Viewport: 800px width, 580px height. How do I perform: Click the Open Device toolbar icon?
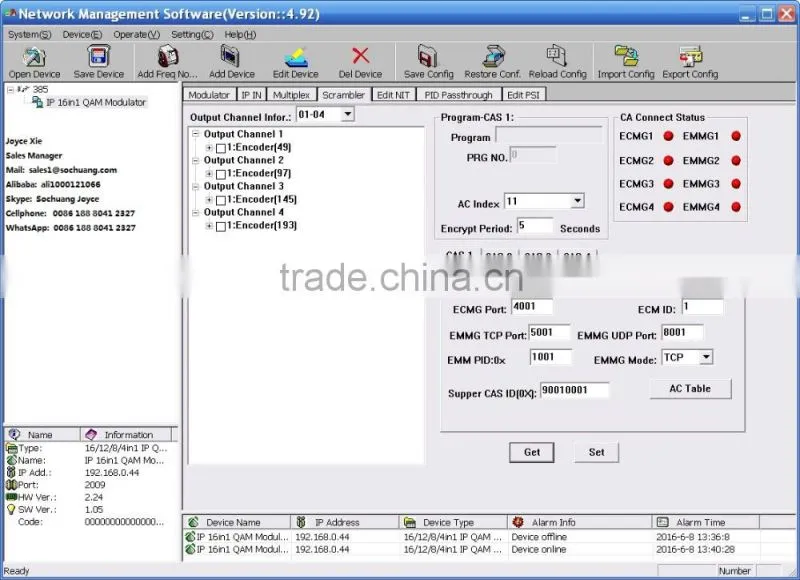[34, 57]
